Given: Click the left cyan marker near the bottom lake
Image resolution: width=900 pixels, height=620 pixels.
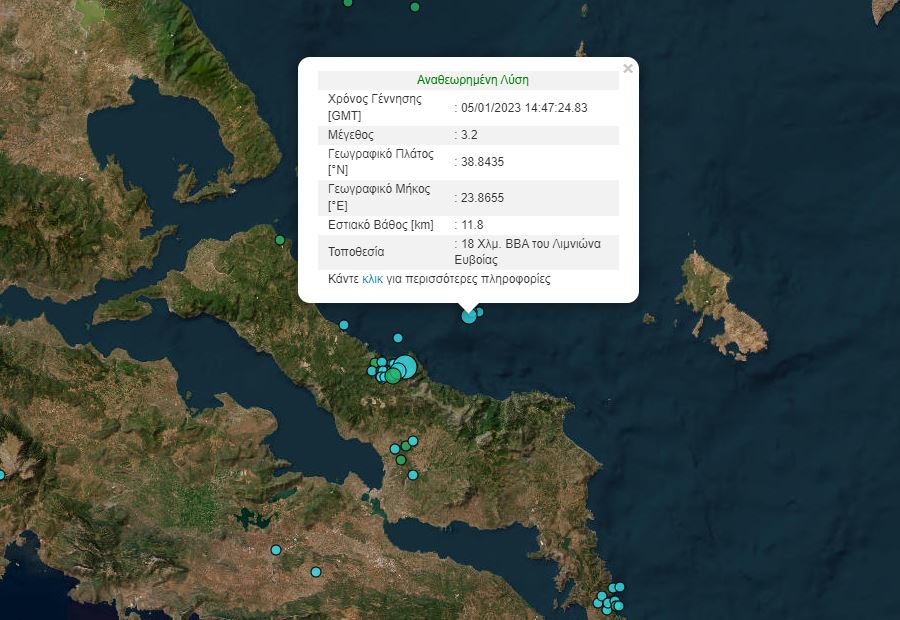Looking at the screenshot, I should coord(276,550).
